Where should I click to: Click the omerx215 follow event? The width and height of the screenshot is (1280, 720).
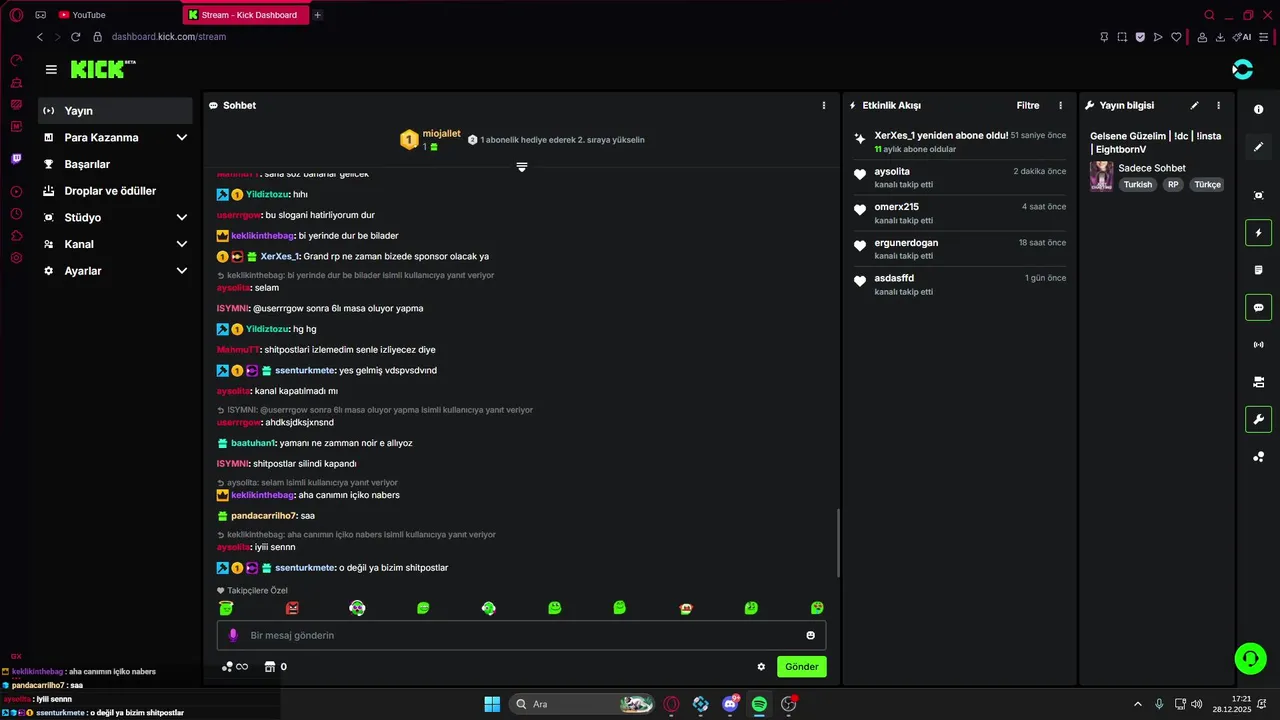tap(957, 213)
